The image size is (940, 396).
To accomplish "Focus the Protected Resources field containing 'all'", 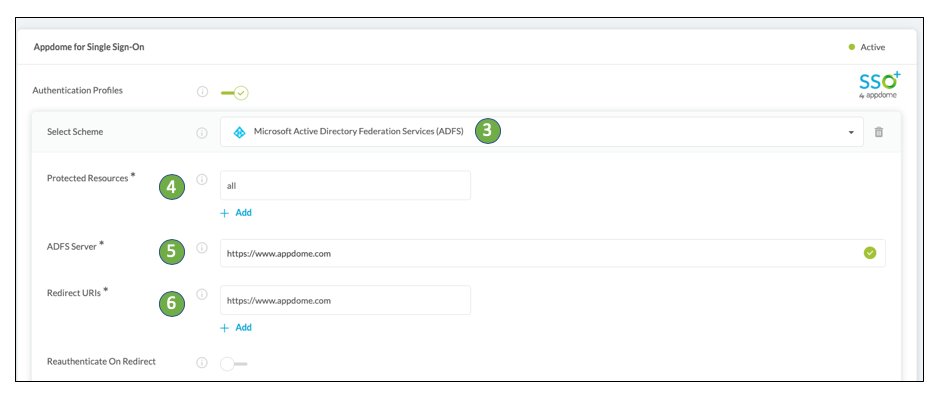I will click(345, 186).
